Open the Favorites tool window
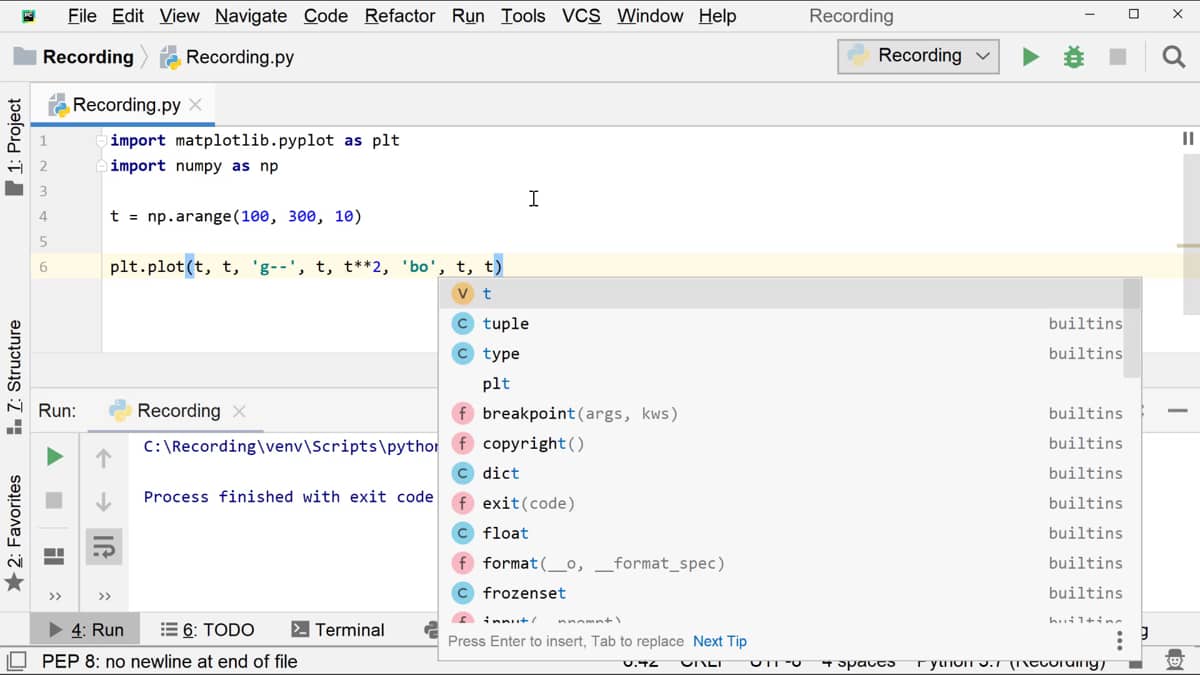 [x=14, y=533]
